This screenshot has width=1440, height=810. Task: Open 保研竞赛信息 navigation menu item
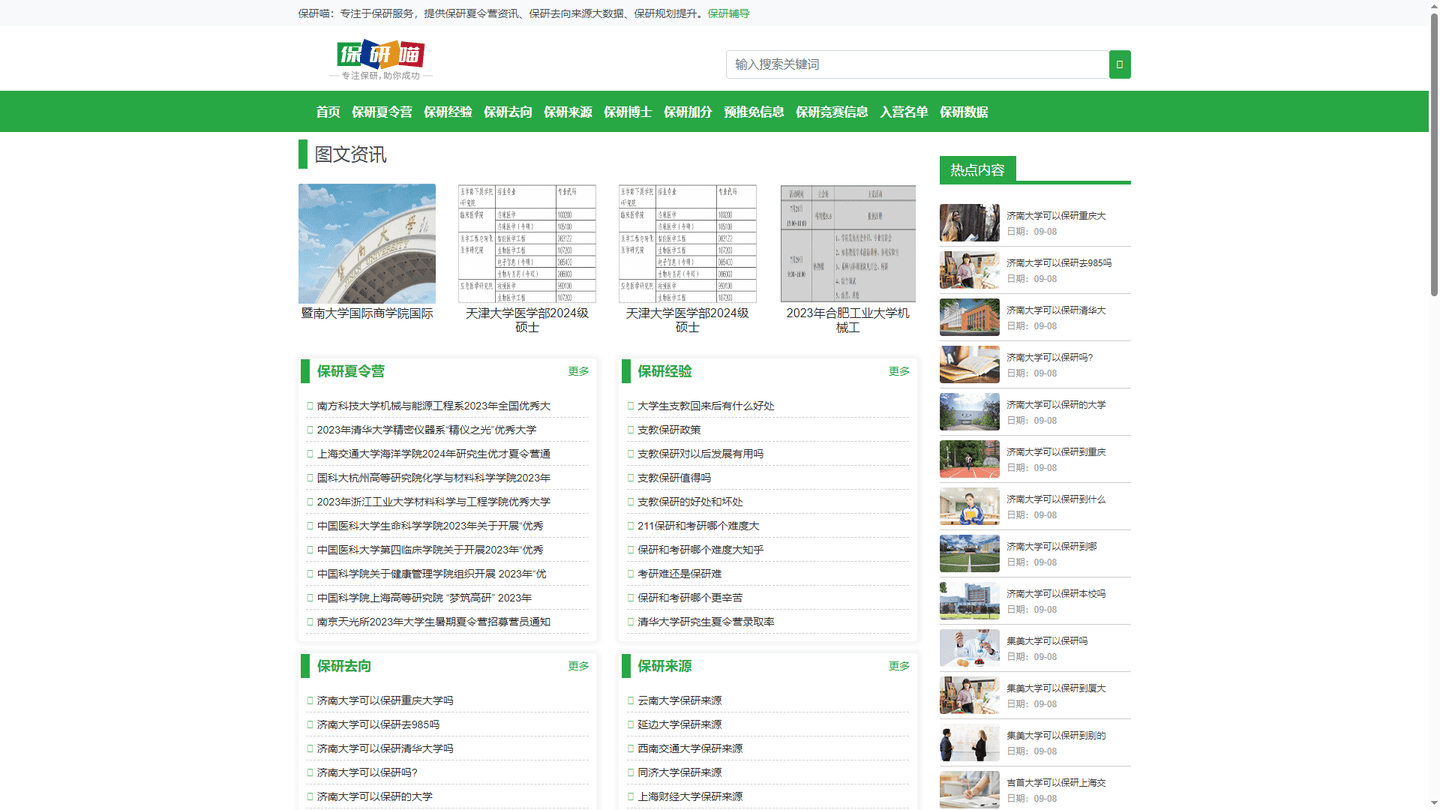click(x=832, y=112)
